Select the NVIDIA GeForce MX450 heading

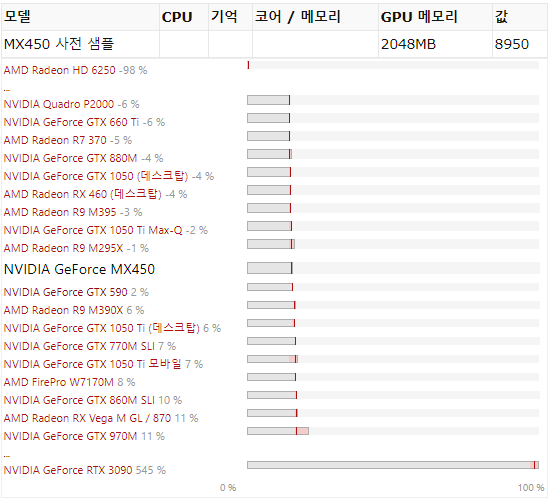click(x=79, y=269)
